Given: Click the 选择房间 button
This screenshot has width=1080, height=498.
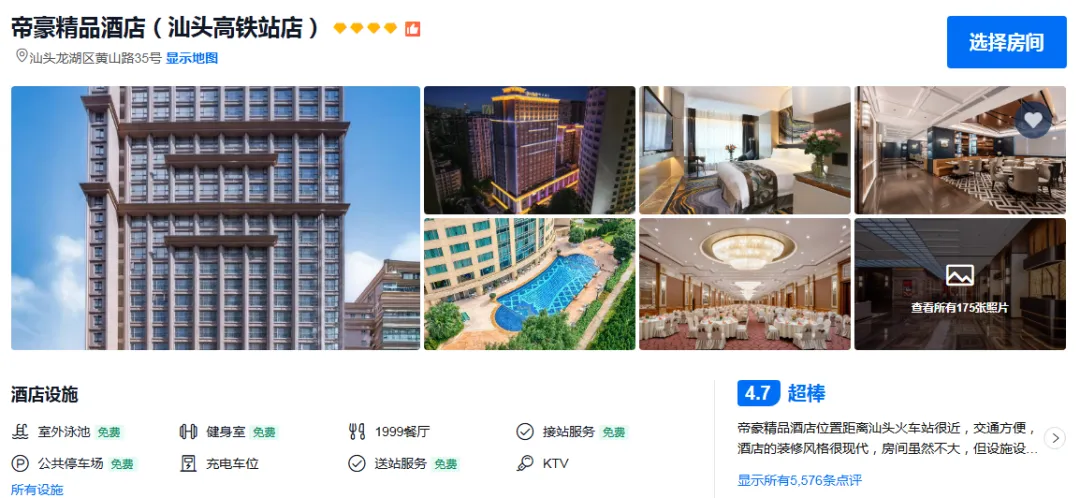Looking at the screenshot, I should click(x=1006, y=42).
